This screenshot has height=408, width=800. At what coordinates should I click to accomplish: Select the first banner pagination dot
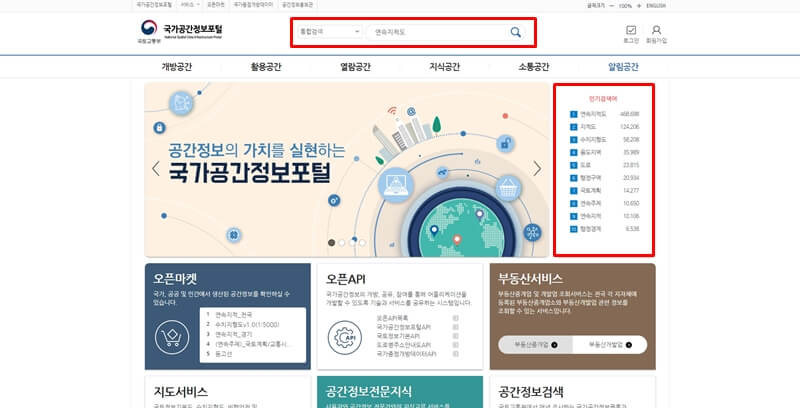[x=332, y=243]
